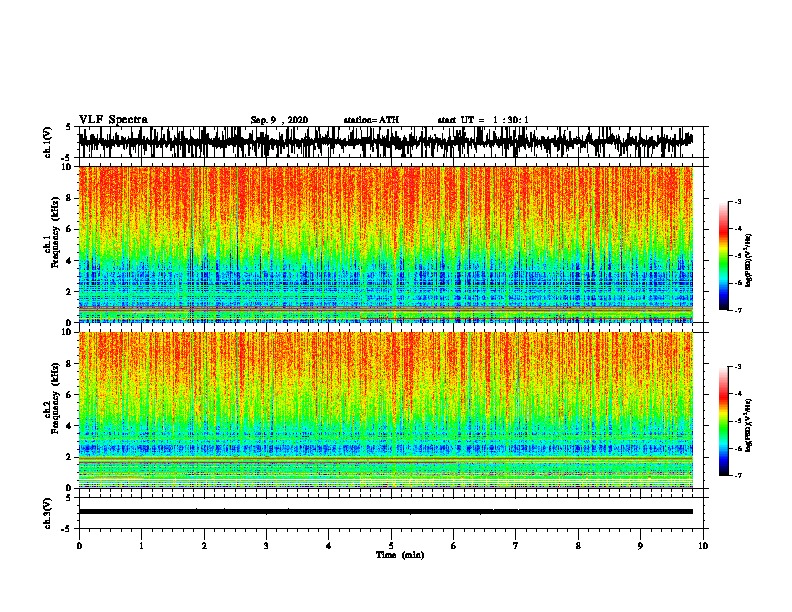Click the "station=ATH" header label

371,120
